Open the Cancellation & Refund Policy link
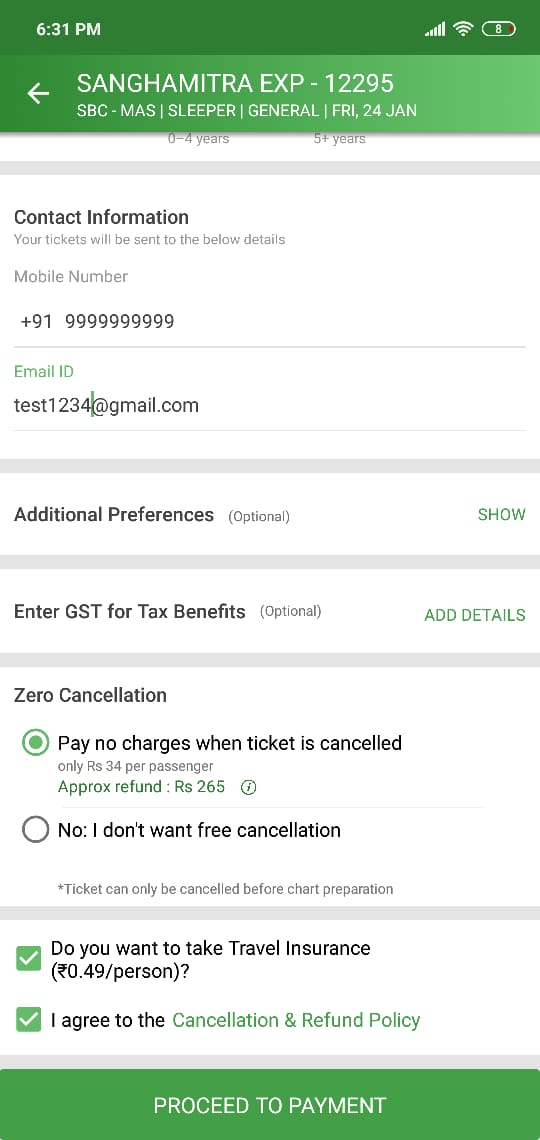This screenshot has width=540, height=1140. point(296,1020)
